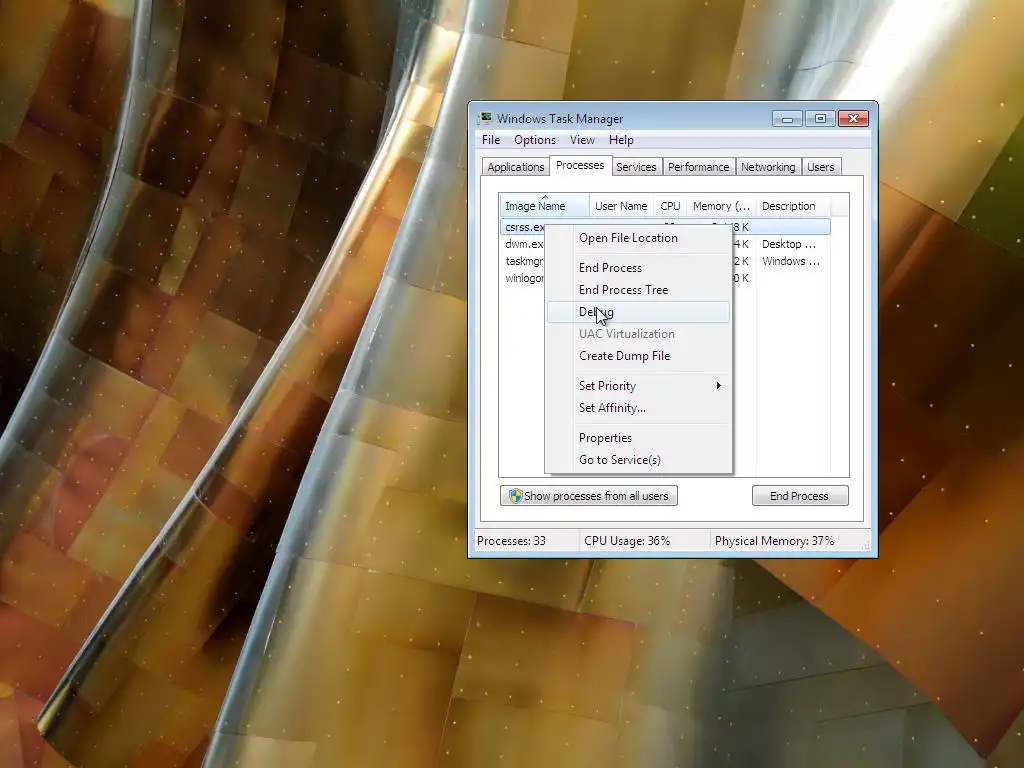Click Show processes from all users button
Image resolution: width=1024 pixels, height=768 pixels.
pos(589,496)
